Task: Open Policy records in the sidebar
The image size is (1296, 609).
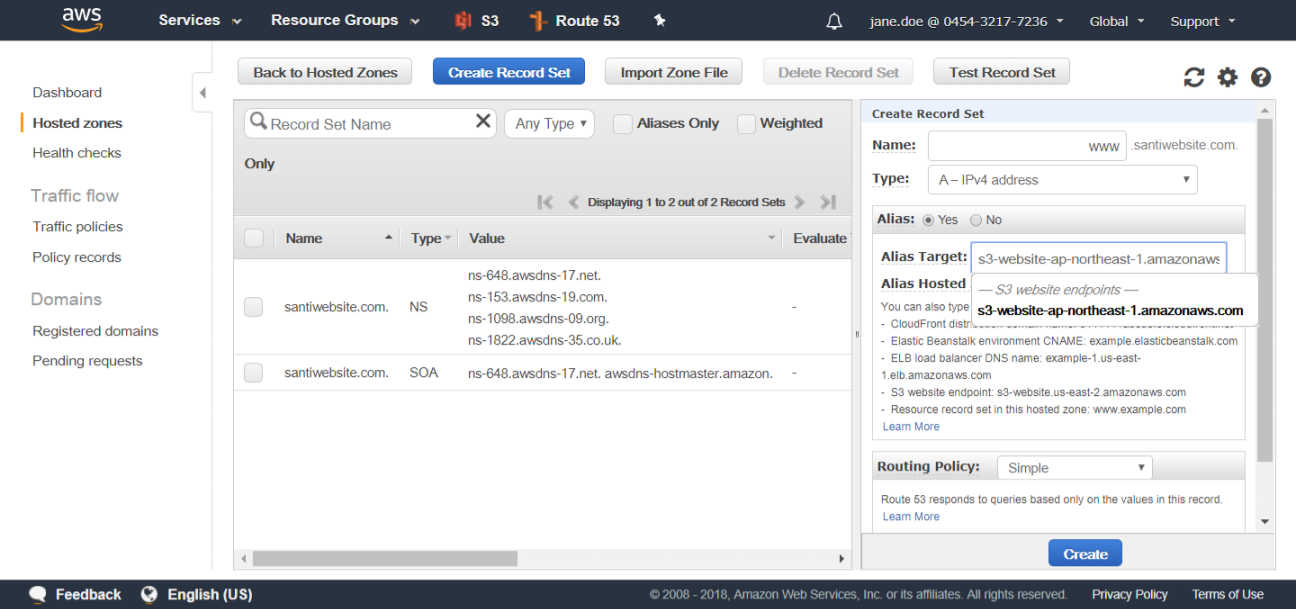Action: click(x=76, y=257)
